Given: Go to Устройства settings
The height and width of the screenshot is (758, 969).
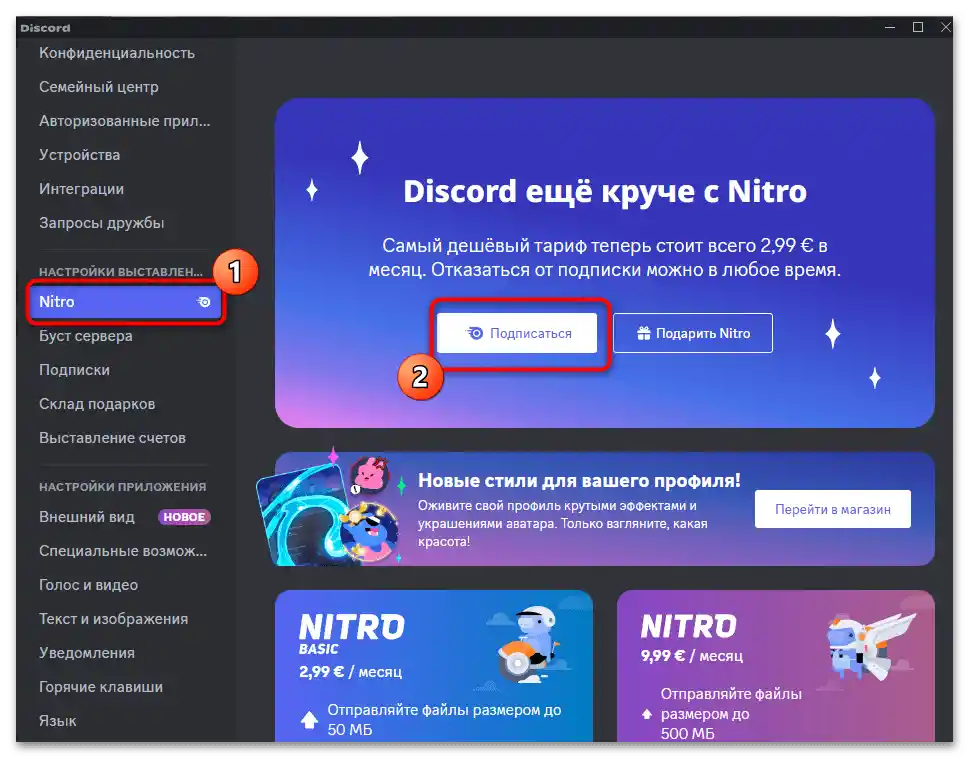Looking at the screenshot, I should (80, 155).
